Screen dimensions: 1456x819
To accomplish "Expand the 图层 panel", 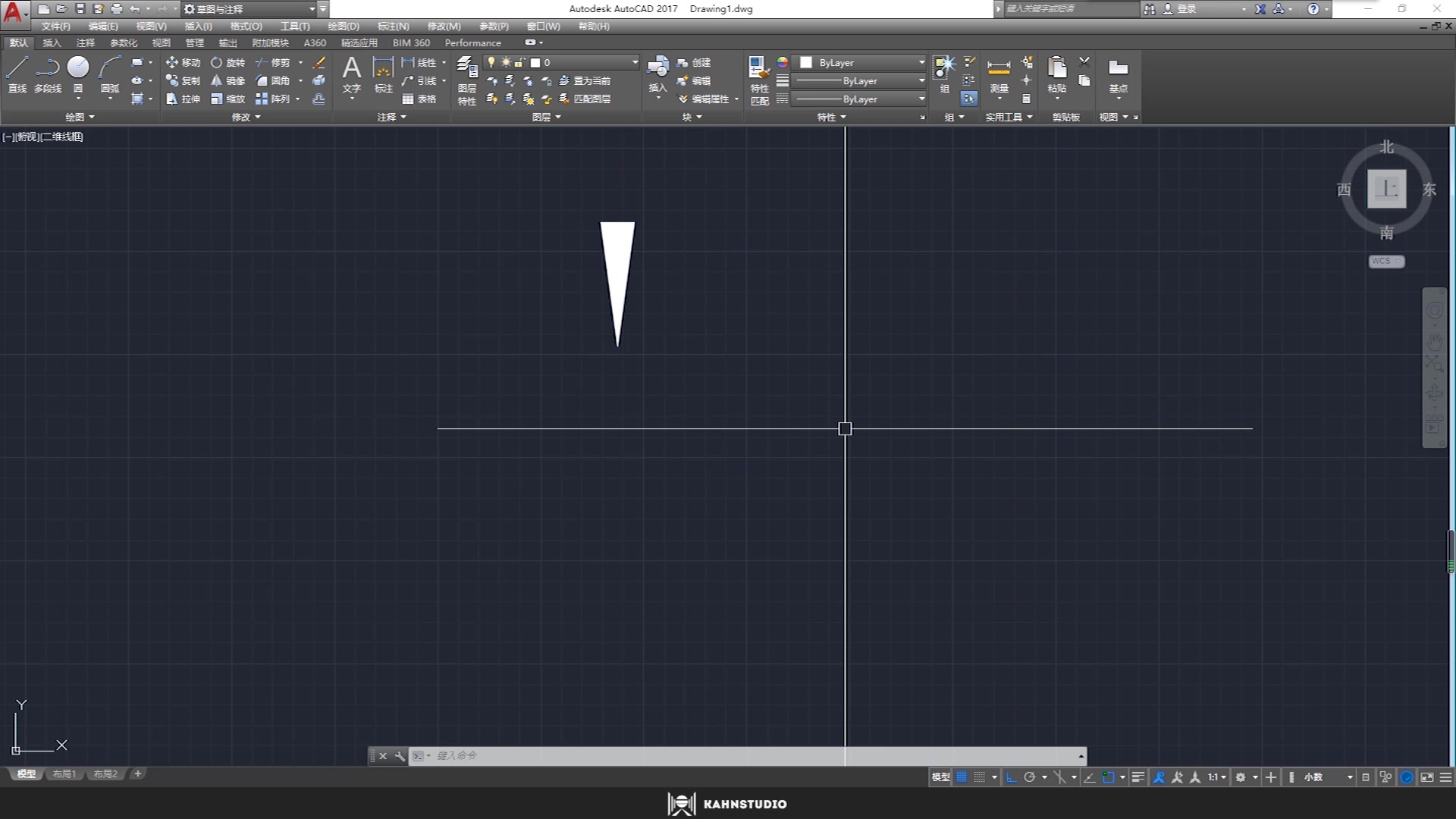I will coord(546,117).
